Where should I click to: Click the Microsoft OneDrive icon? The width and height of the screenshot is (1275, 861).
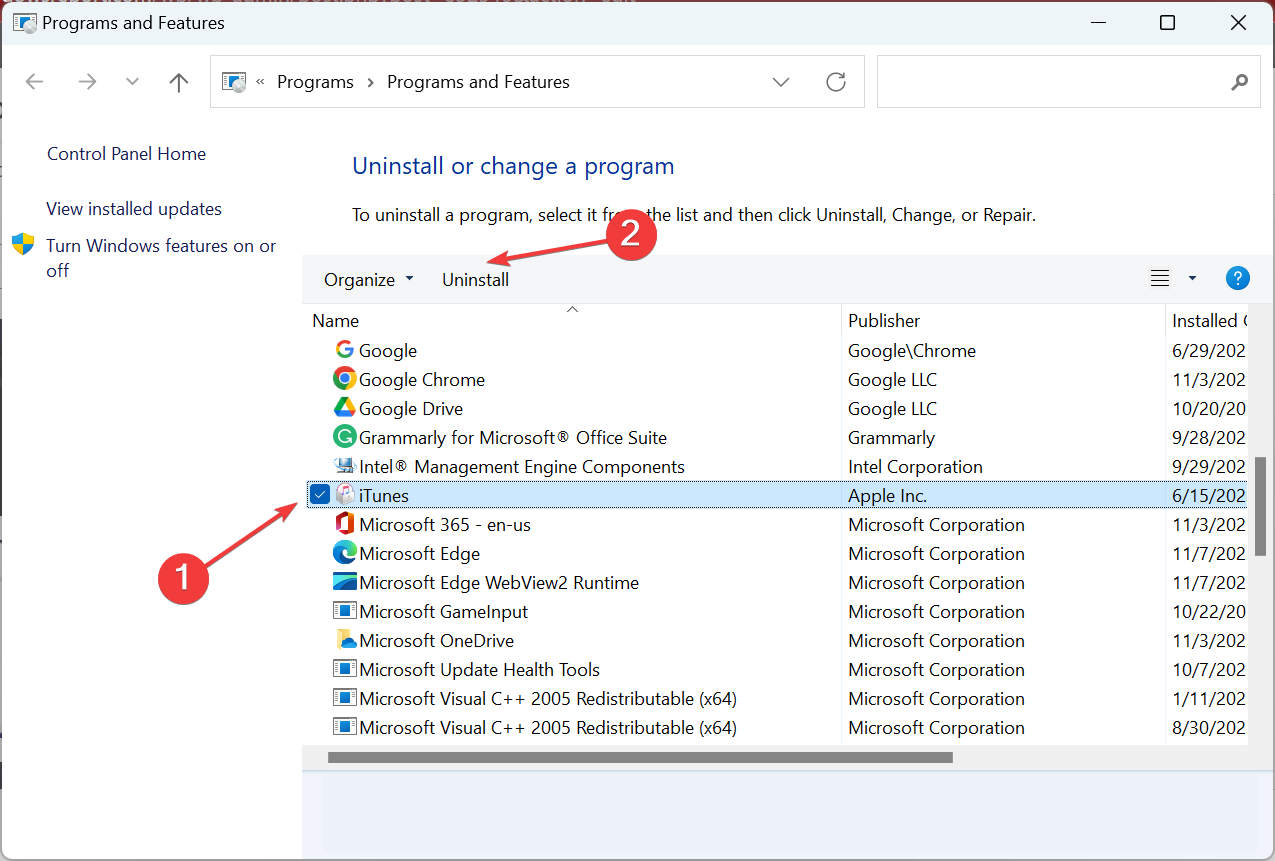point(345,640)
